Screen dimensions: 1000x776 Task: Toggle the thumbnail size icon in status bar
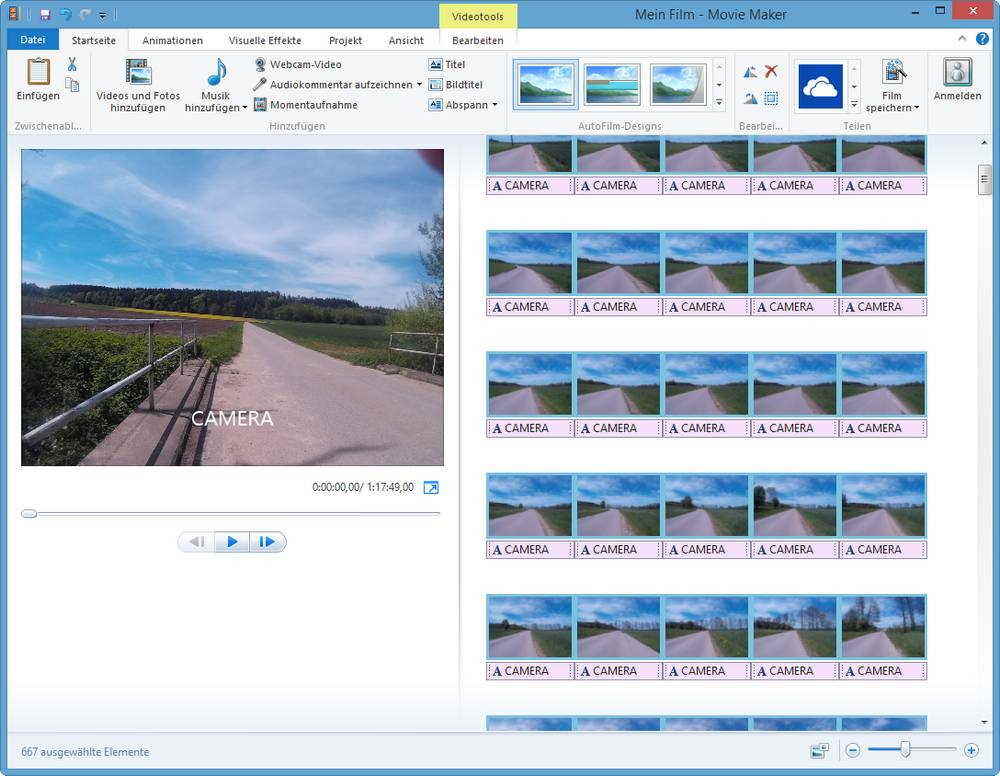pyautogui.click(x=820, y=750)
